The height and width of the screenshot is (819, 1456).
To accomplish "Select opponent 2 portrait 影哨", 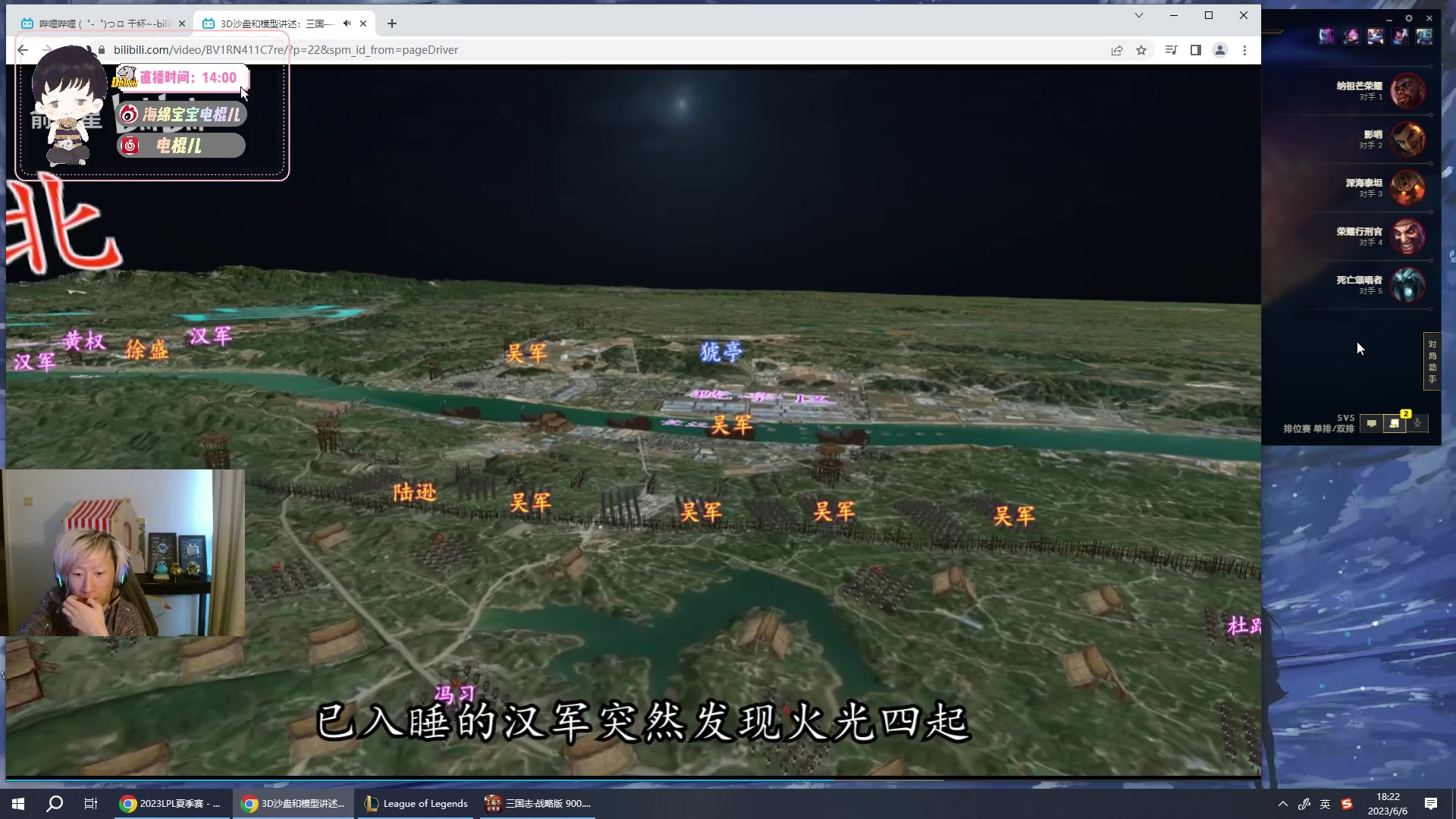I will pos(1408,140).
